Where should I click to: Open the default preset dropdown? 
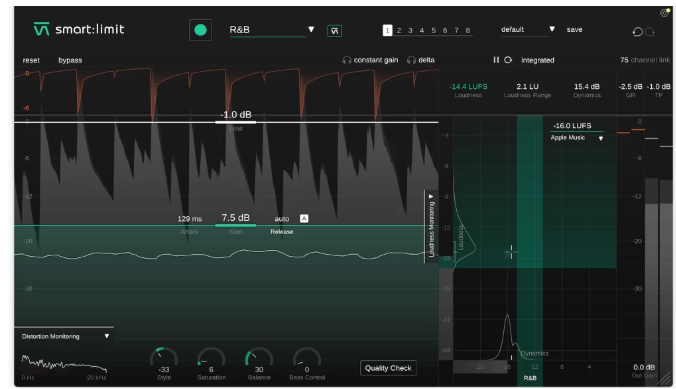coord(552,29)
